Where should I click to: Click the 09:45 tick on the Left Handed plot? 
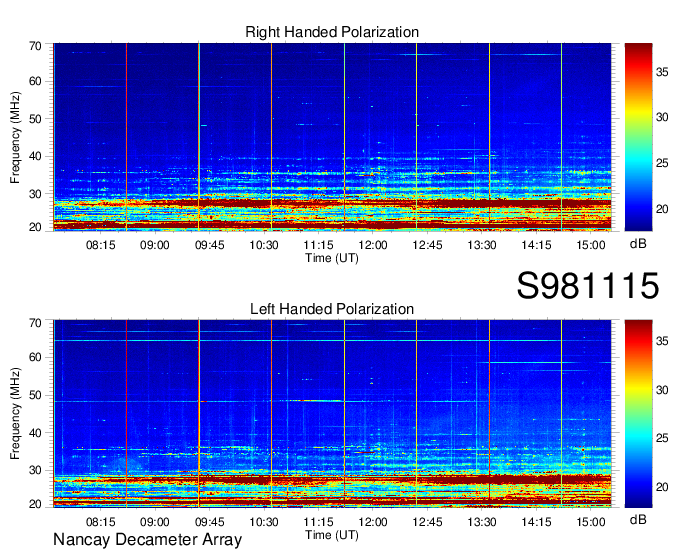209,522
